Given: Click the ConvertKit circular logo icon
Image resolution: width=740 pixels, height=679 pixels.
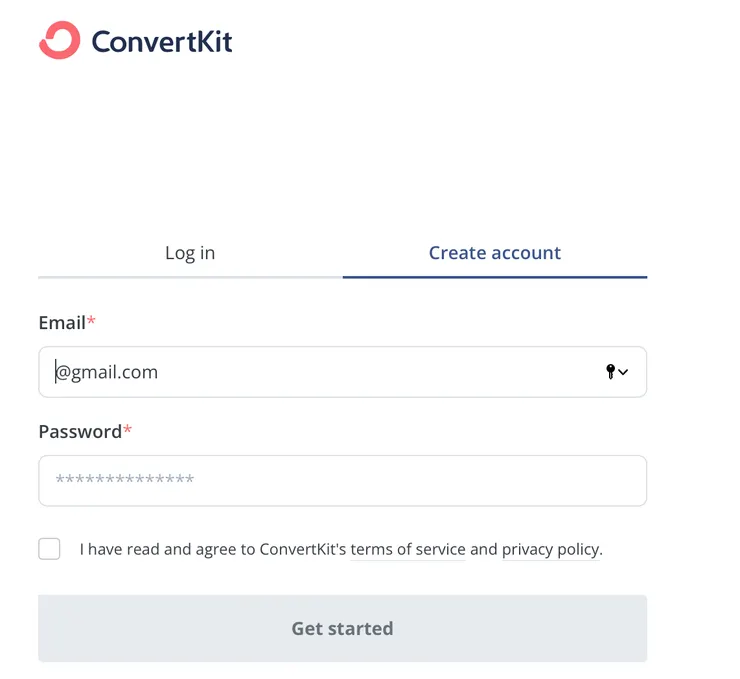Looking at the screenshot, I should (x=59, y=41).
